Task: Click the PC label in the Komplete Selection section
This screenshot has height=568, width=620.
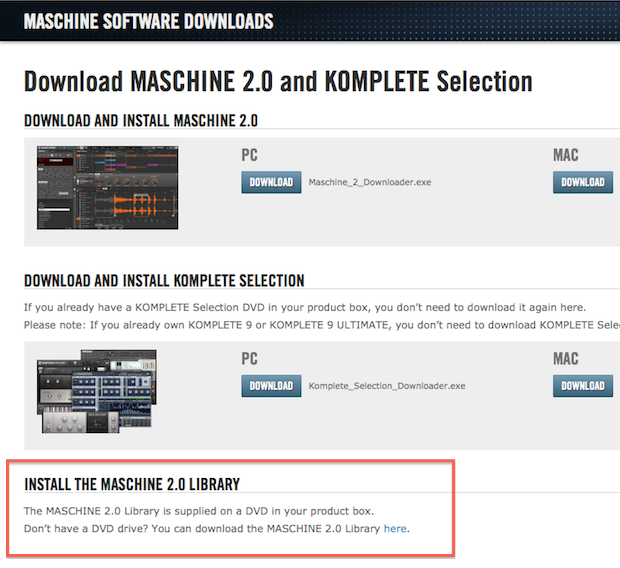Action: coord(249,359)
